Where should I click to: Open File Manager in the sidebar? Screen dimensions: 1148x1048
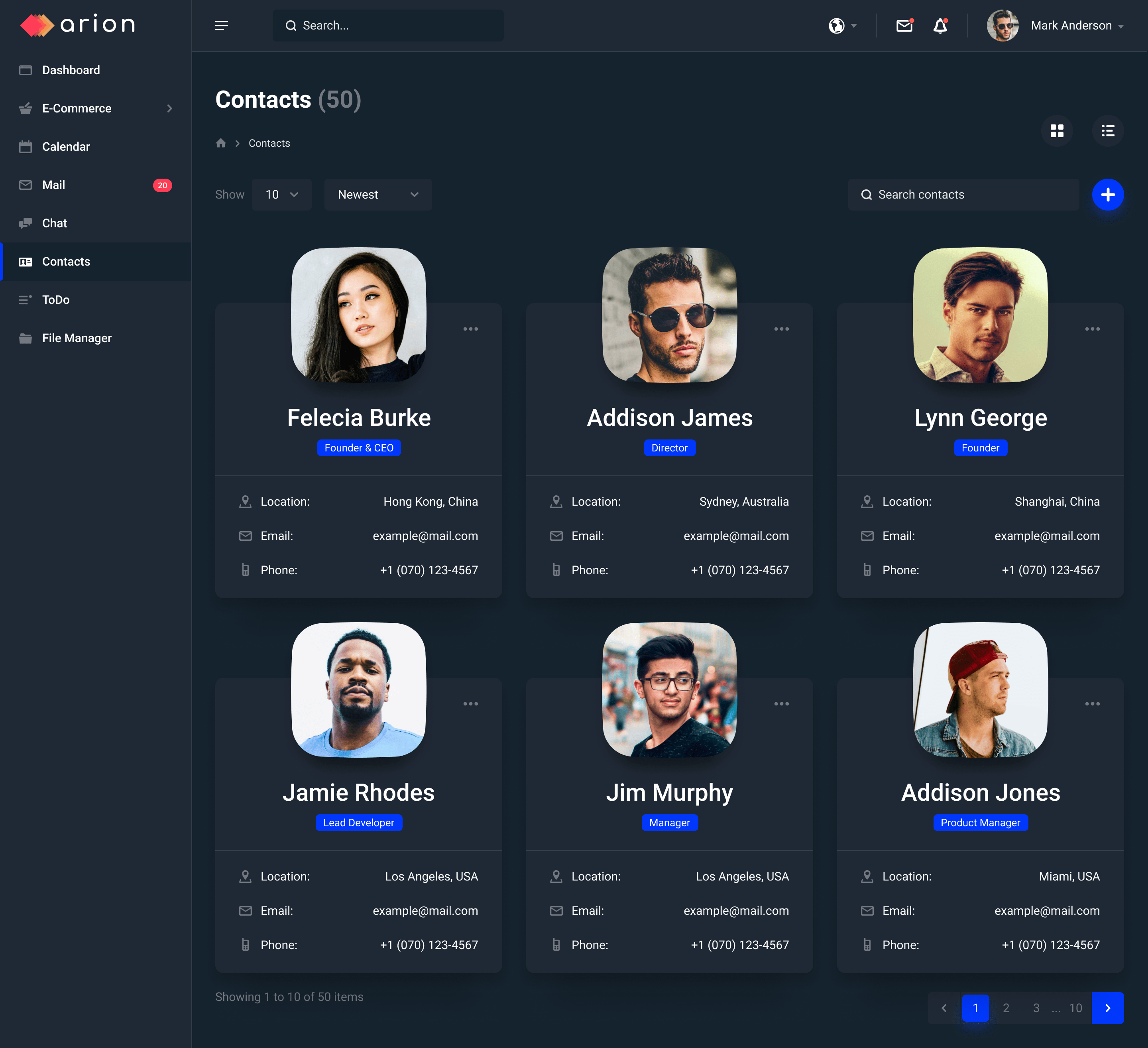[77, 338]
